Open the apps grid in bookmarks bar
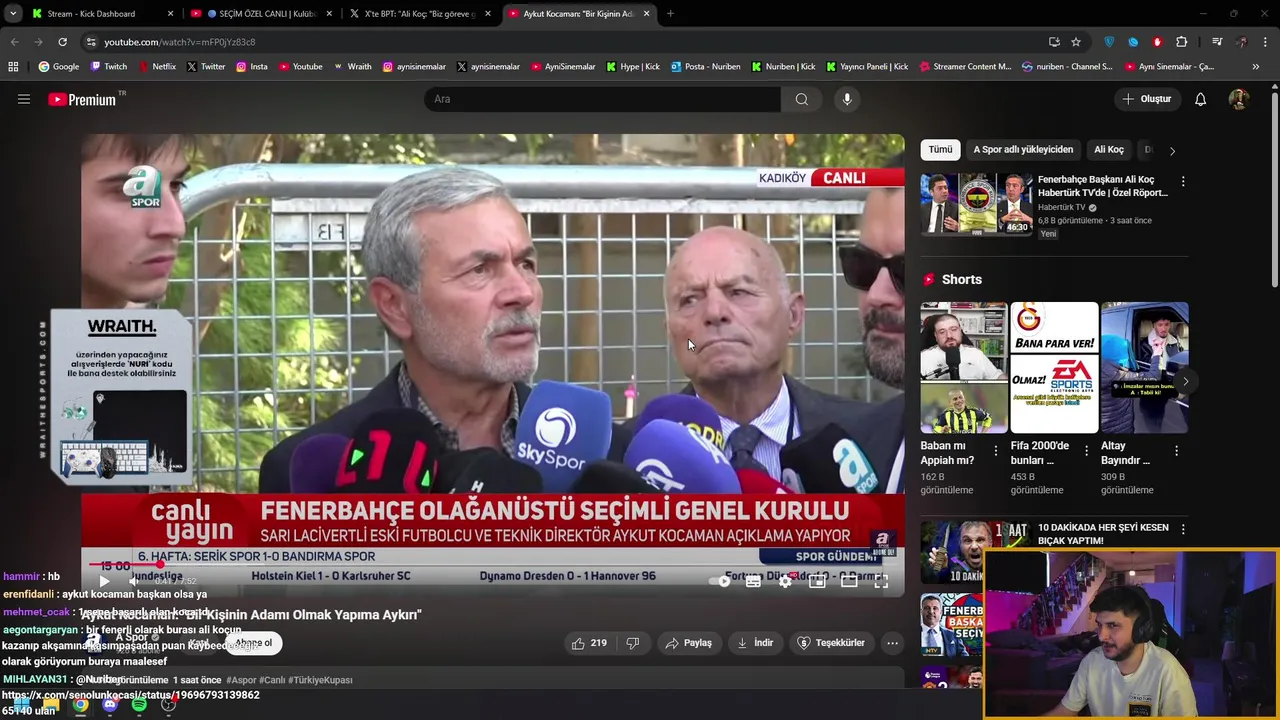This screenshot has width=1280, height=720. click(x=13, y=67)
